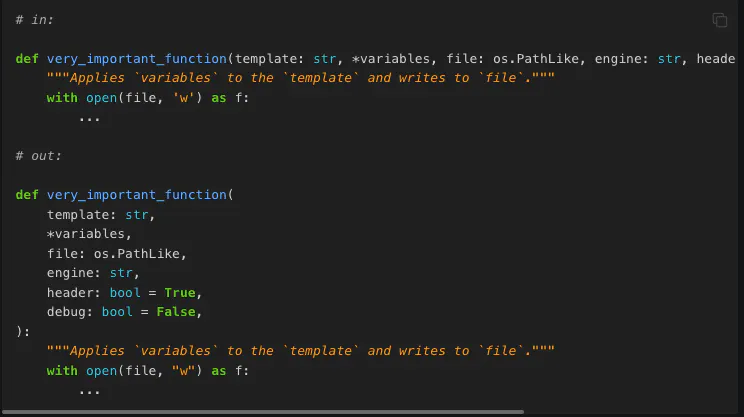Click 'False' in the debug parameter
This screenshot has width=744, height=417.
pos(176,312)
